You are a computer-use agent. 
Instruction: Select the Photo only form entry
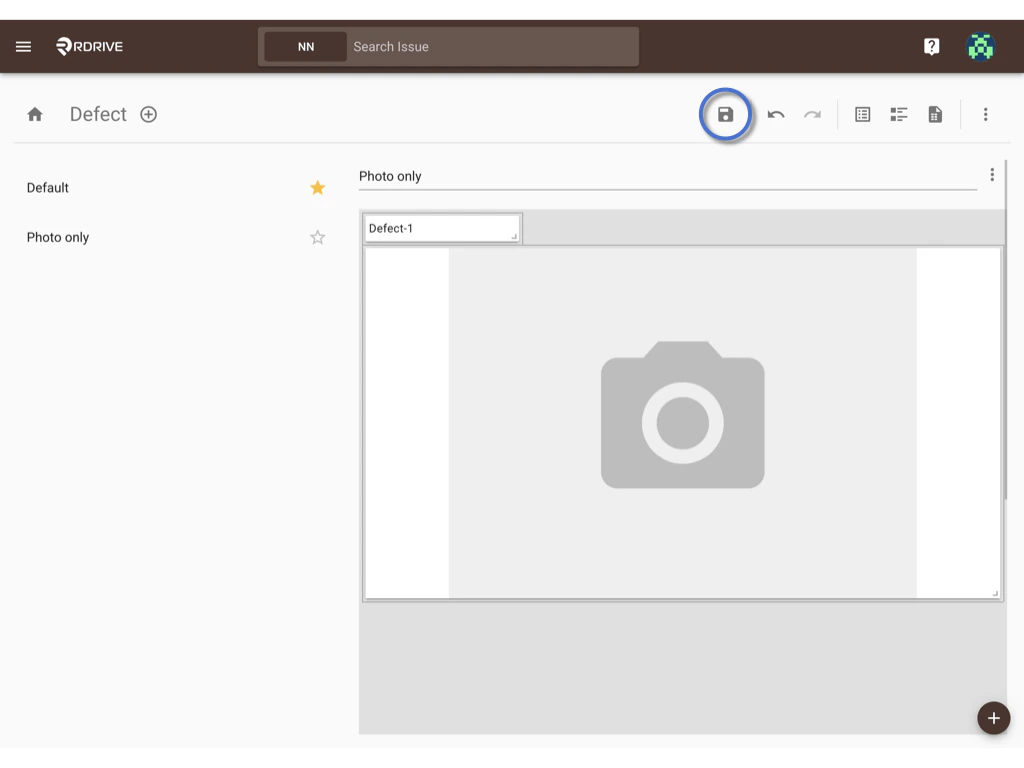(57, 237)
